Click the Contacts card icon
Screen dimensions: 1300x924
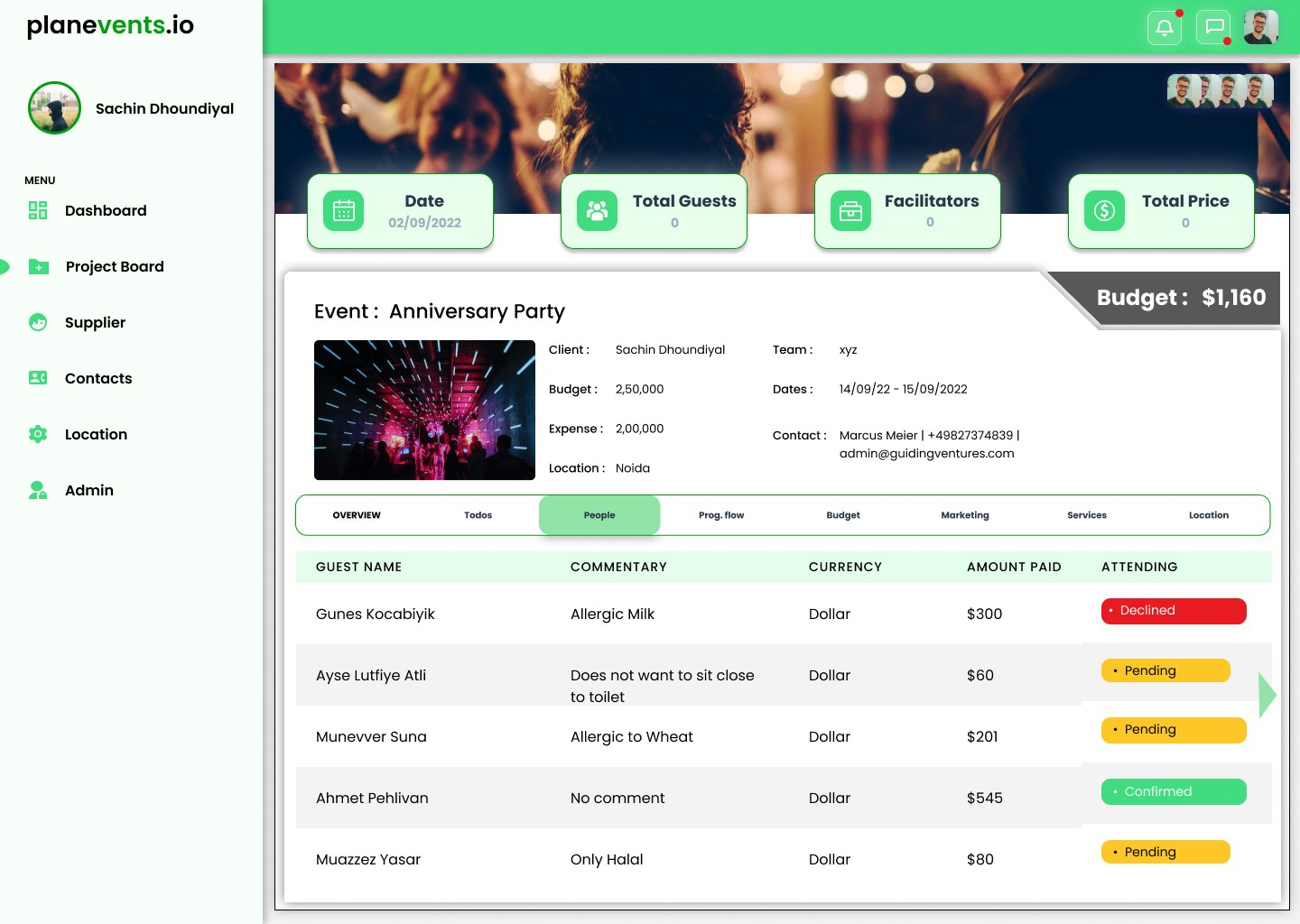click(x=38, y=378)
